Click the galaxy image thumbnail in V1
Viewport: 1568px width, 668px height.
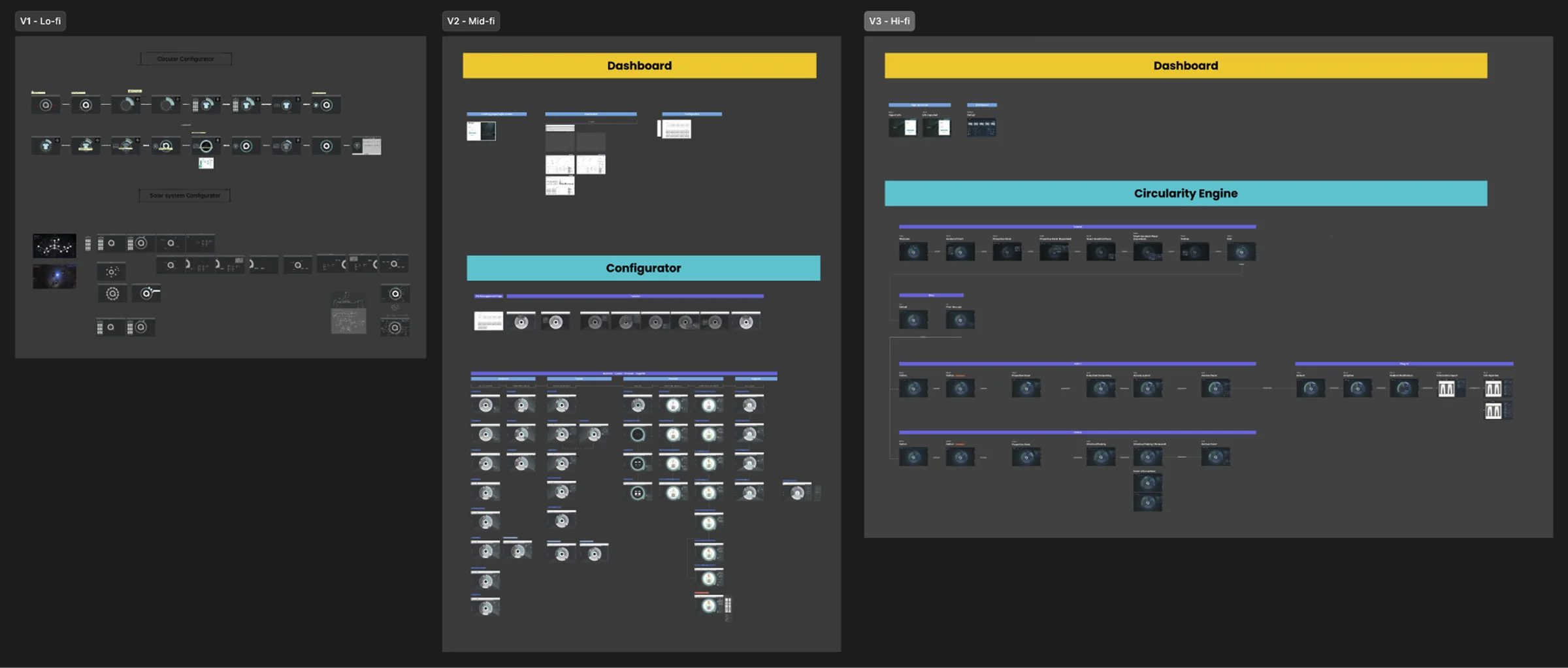(54, 276)
